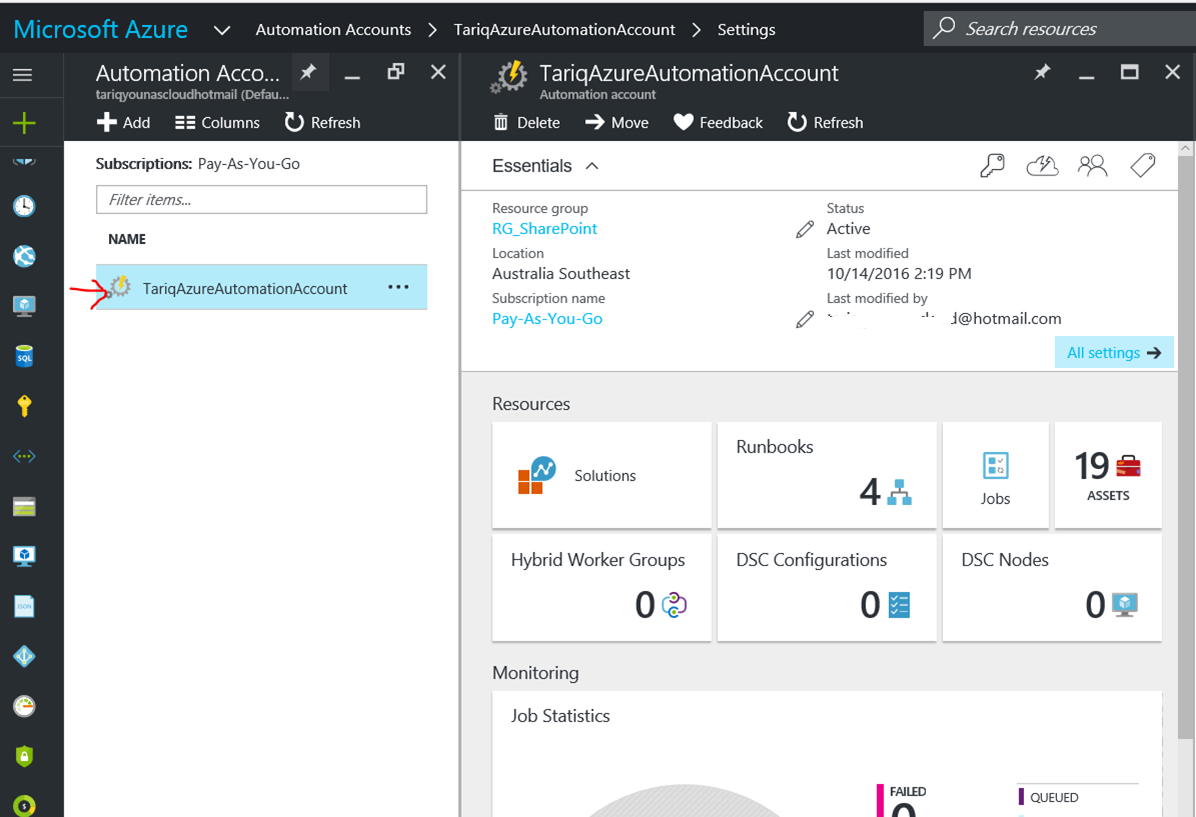Delete the TariqAzureAutomationAccount
Screen dimensions: 1196x817
tap(526, 122)
